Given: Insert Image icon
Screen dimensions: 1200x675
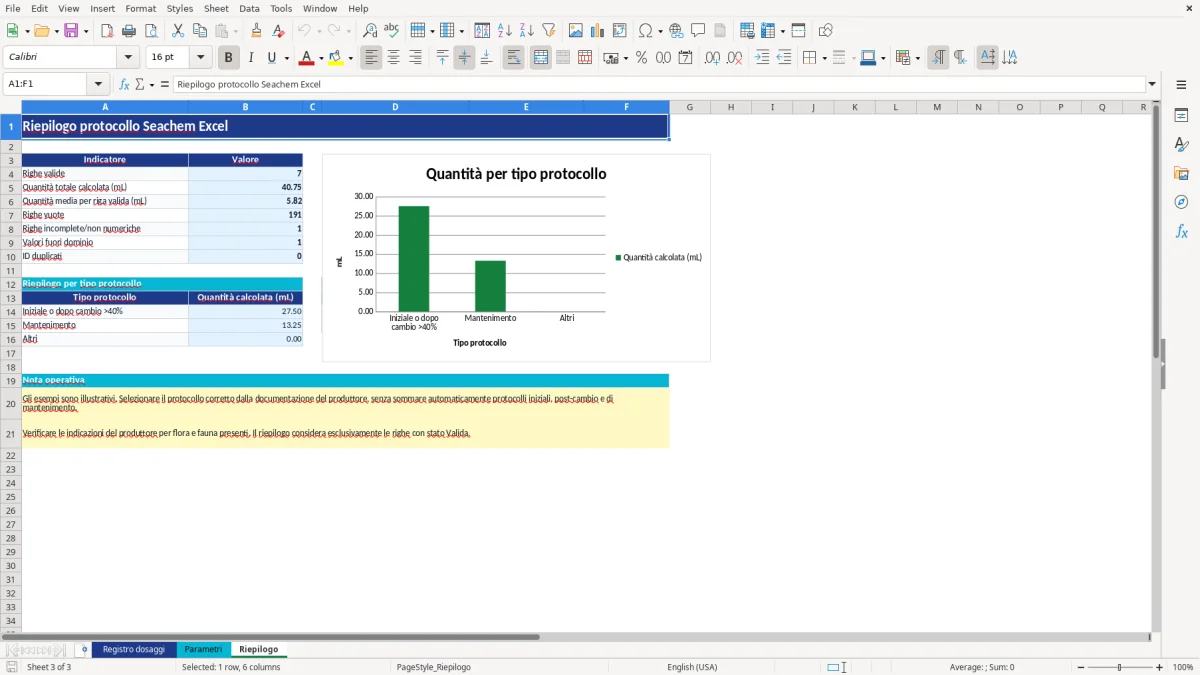Looking at the screenshot, I should click(x=576, y=31).
